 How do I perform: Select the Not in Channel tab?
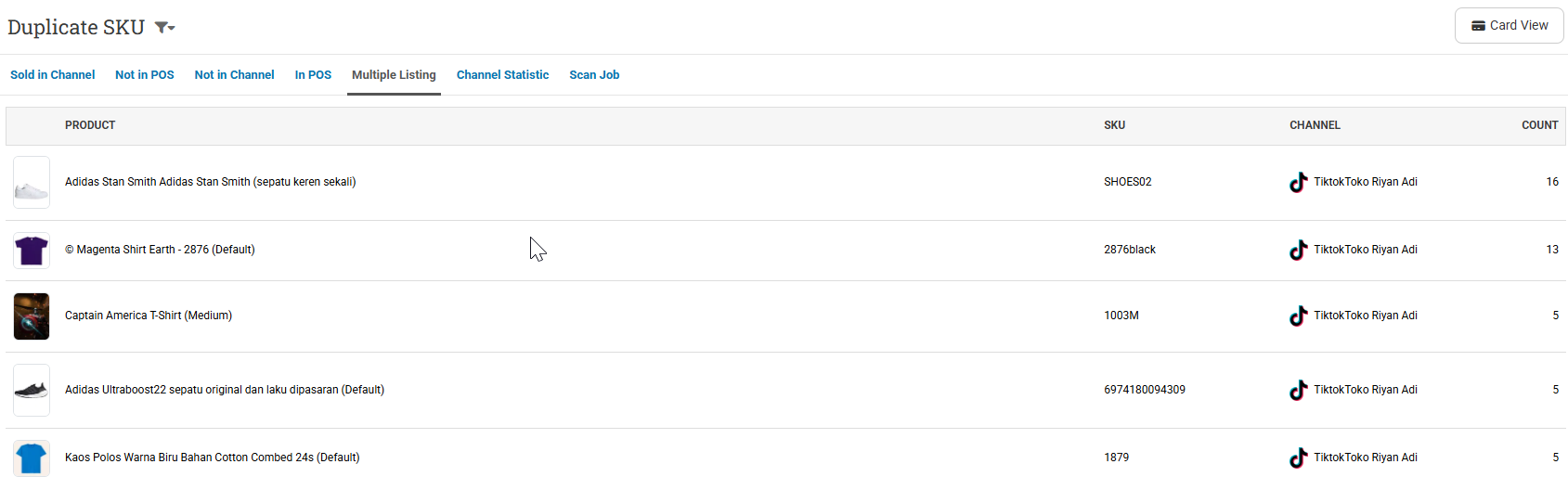click(x=234, y=75)
